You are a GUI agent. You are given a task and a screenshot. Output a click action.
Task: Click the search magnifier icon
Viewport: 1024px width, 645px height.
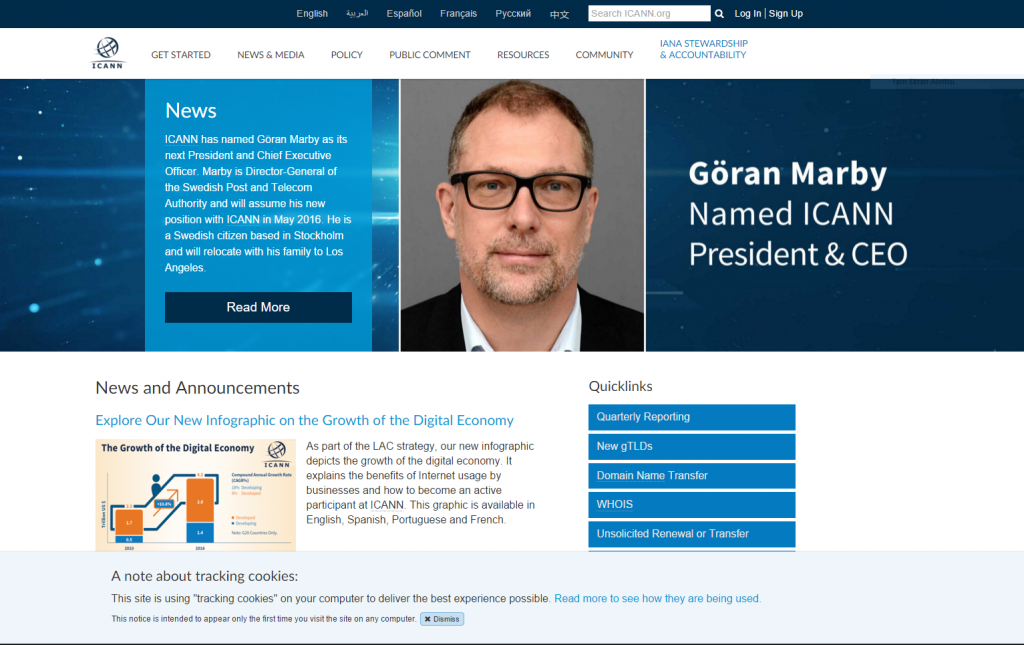[x=719, y=14]
